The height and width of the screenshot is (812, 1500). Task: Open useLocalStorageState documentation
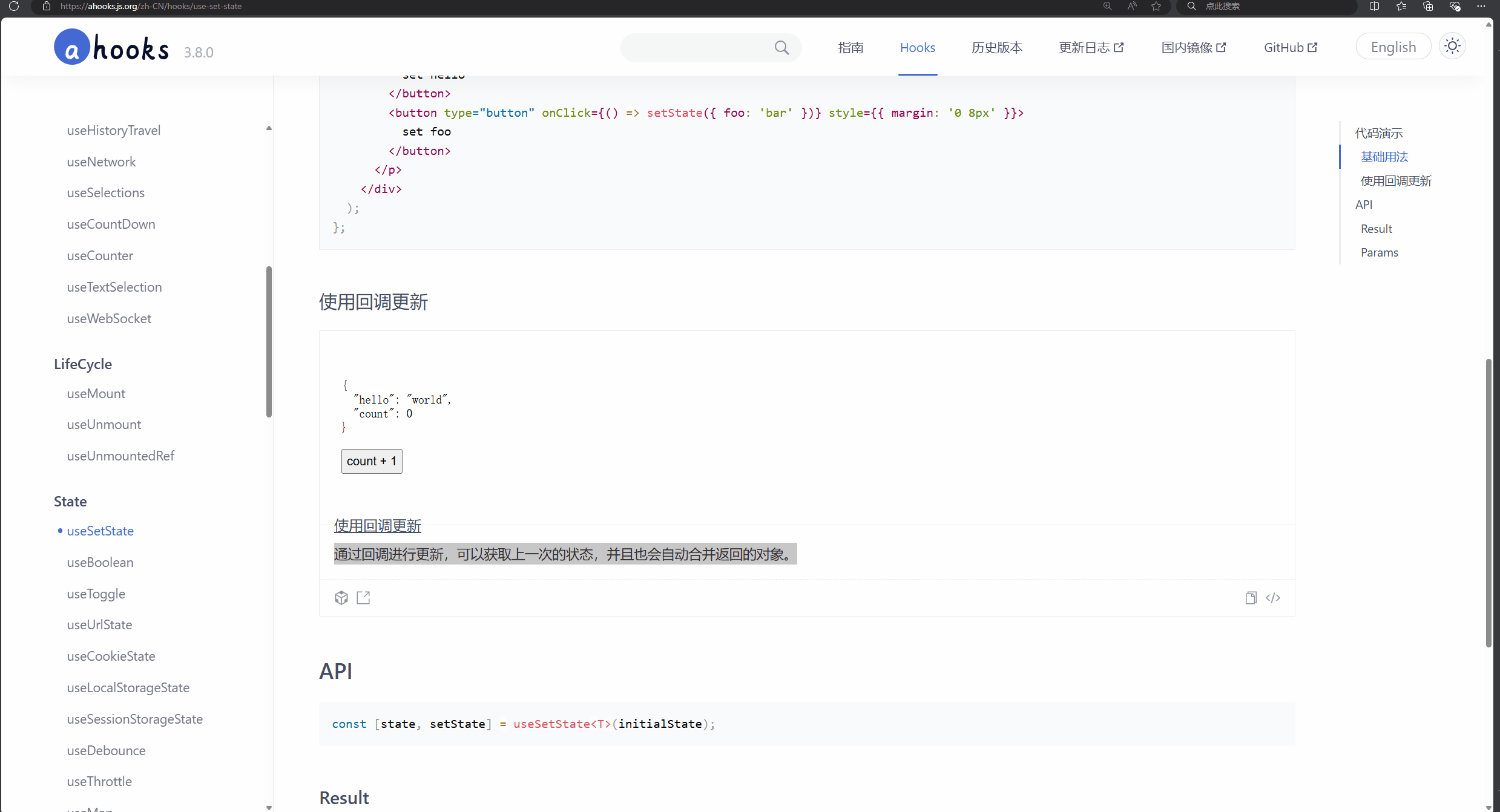128,687
